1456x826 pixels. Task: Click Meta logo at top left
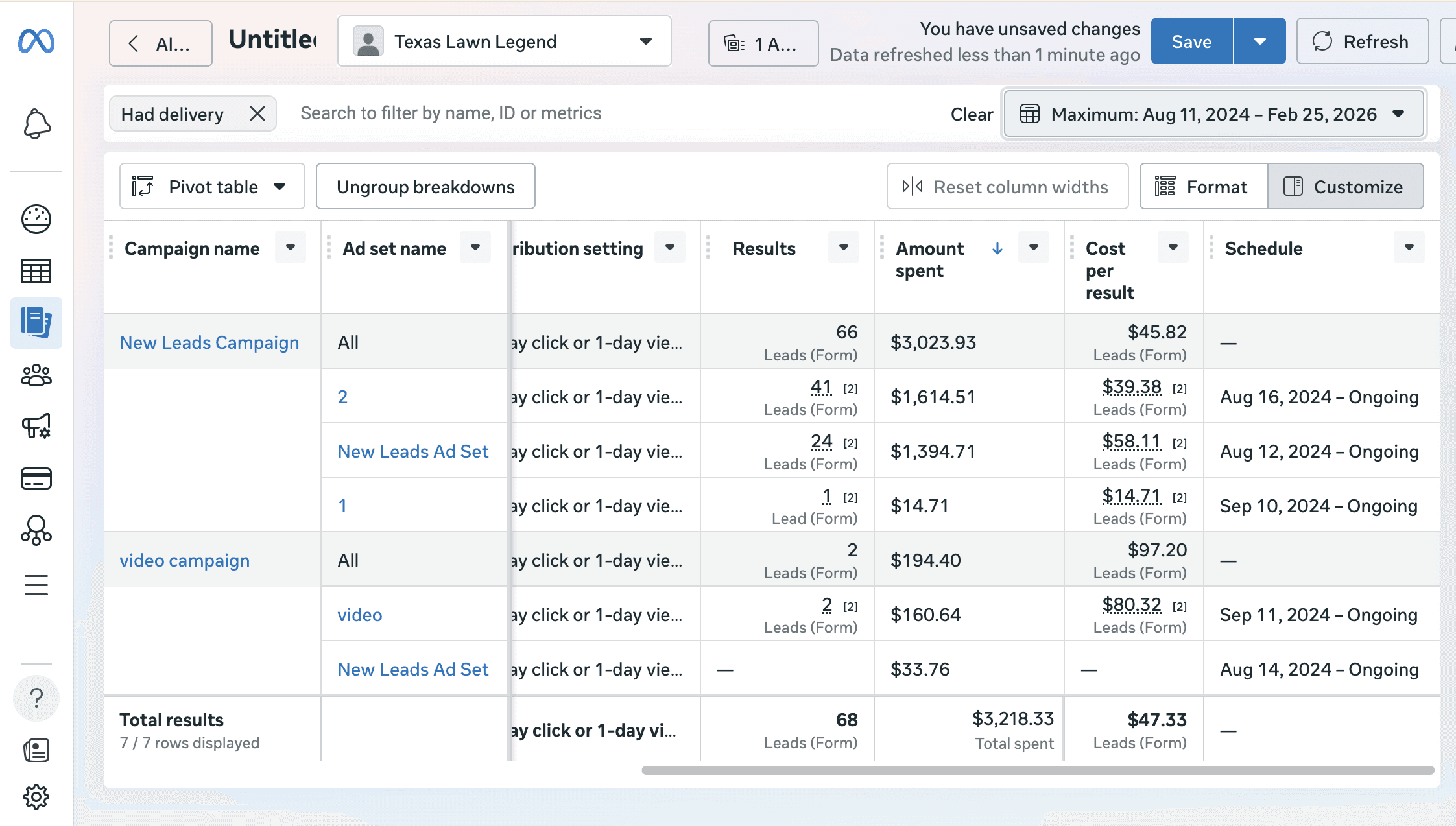point(36,41)
